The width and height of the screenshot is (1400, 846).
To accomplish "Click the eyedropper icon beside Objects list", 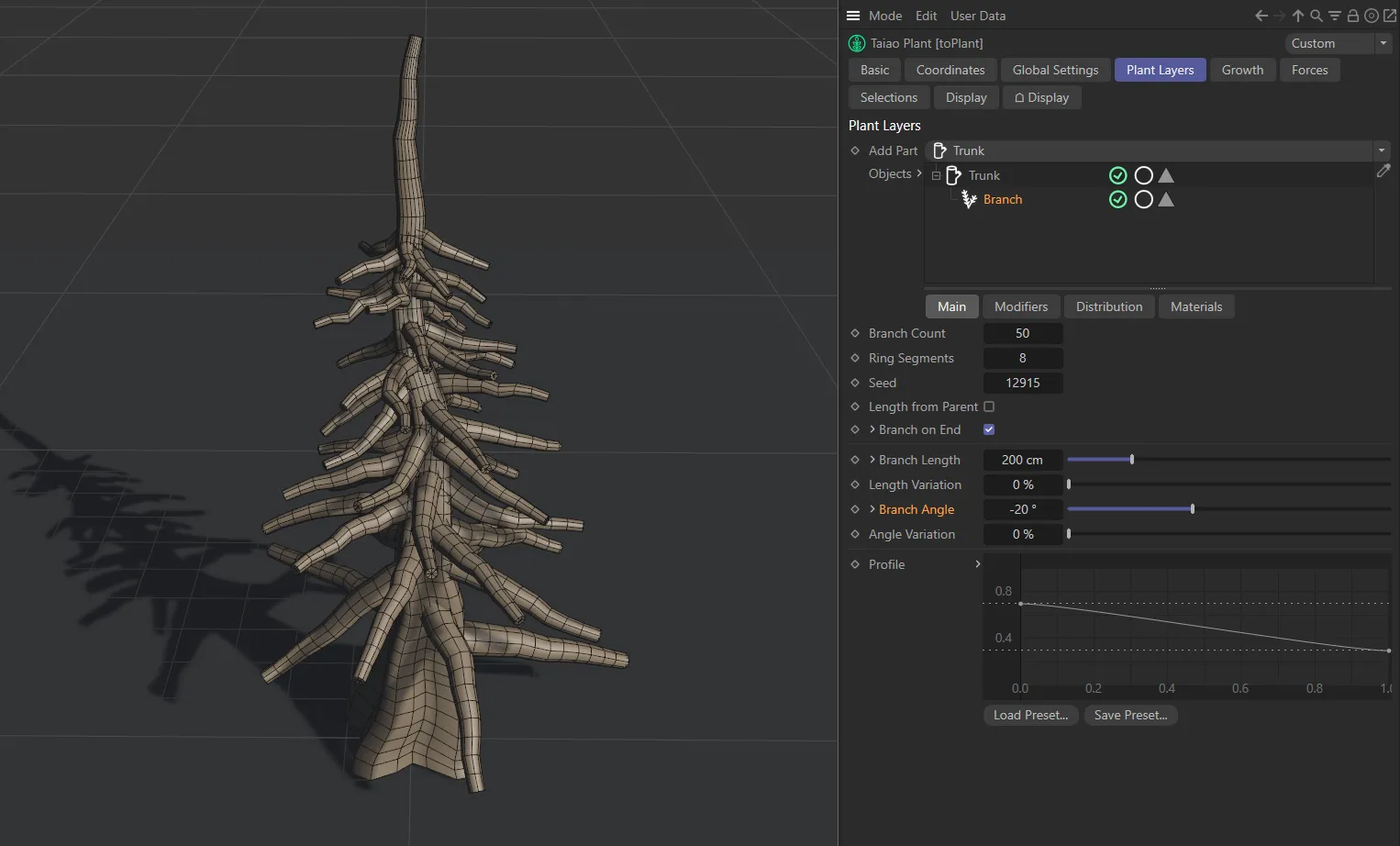I will click(x=1384, y=171).
